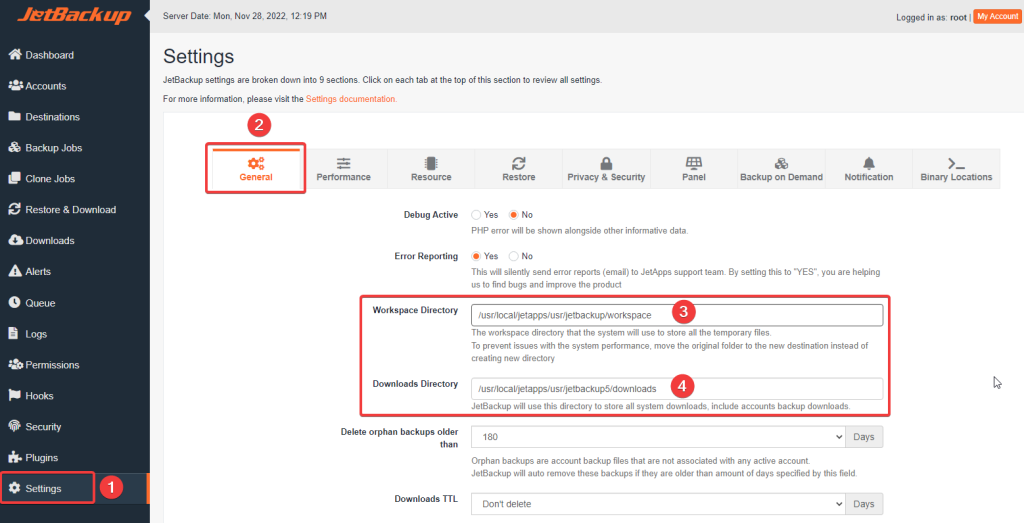Click the Backup on Demand cubes icon

pyautogui.click(x=781, y=163)
